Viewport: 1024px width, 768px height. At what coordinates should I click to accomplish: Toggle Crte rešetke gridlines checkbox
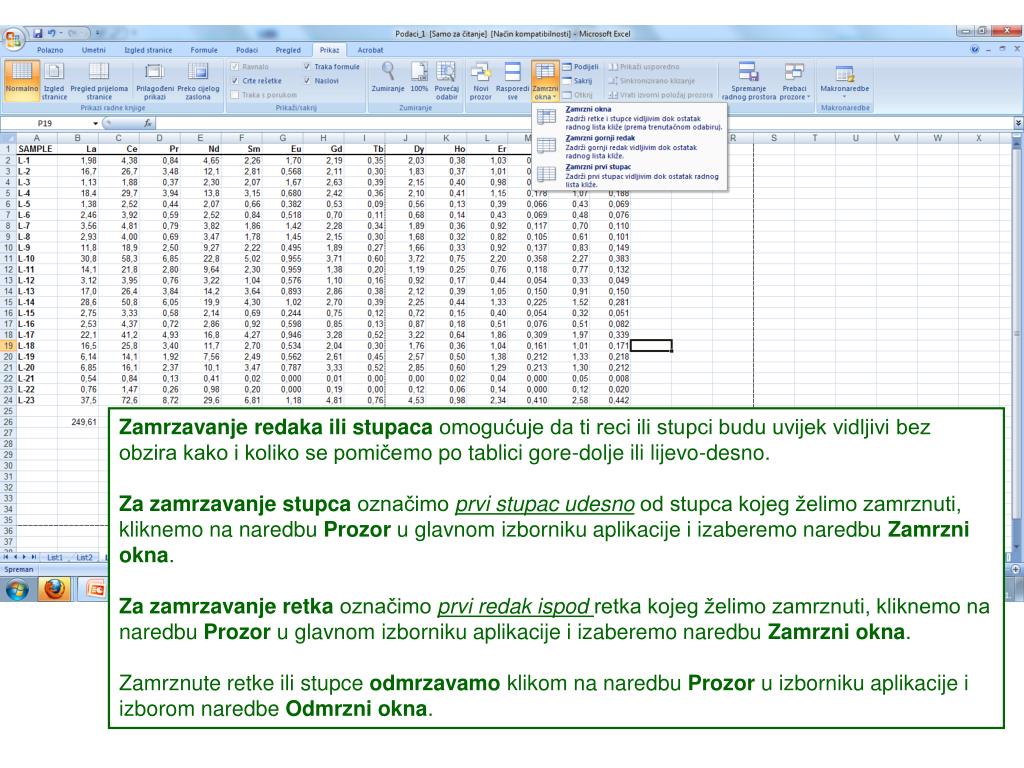coord(234,81)
